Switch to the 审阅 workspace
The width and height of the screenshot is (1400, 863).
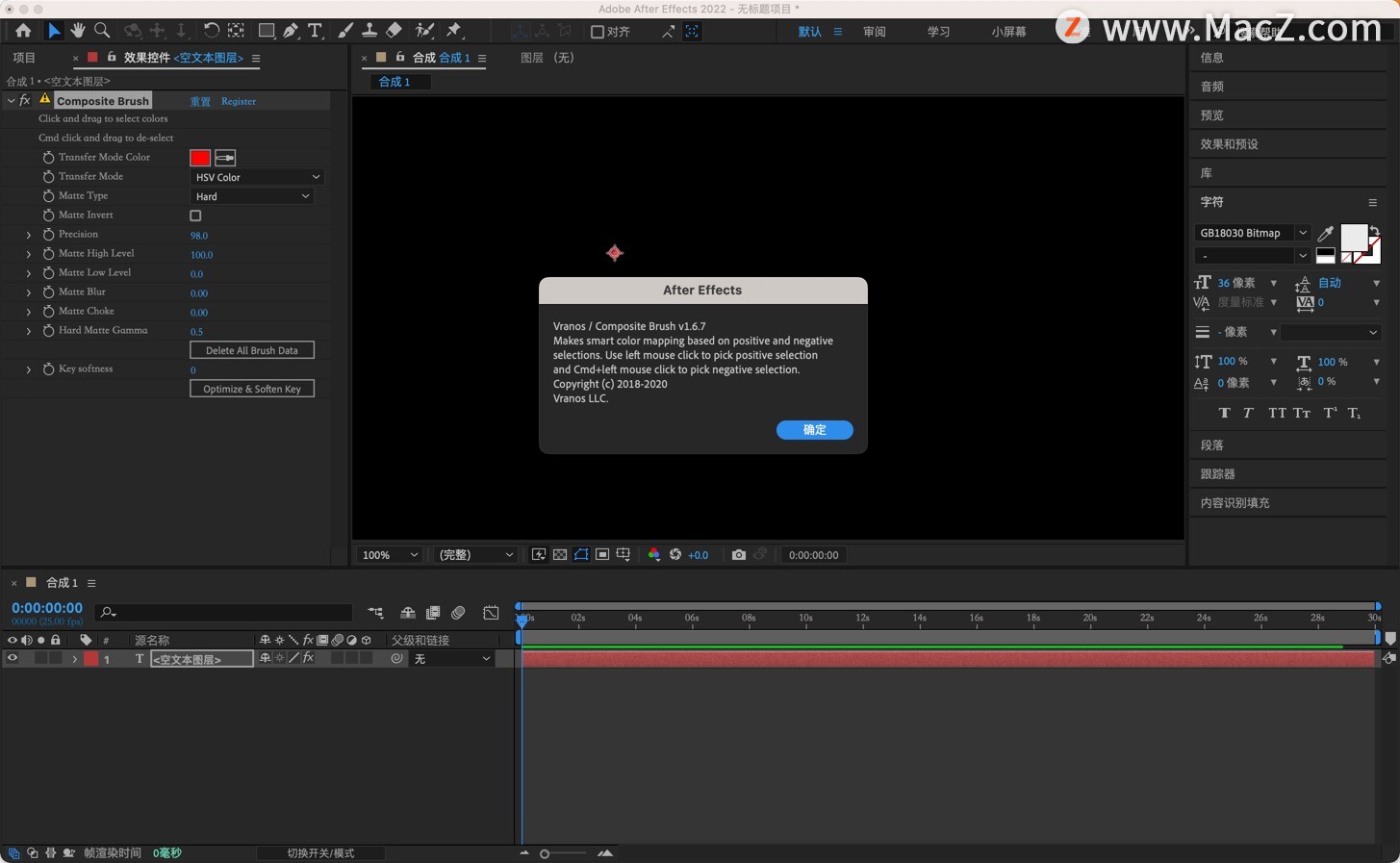pyautogui.click(x=875, y=32)
